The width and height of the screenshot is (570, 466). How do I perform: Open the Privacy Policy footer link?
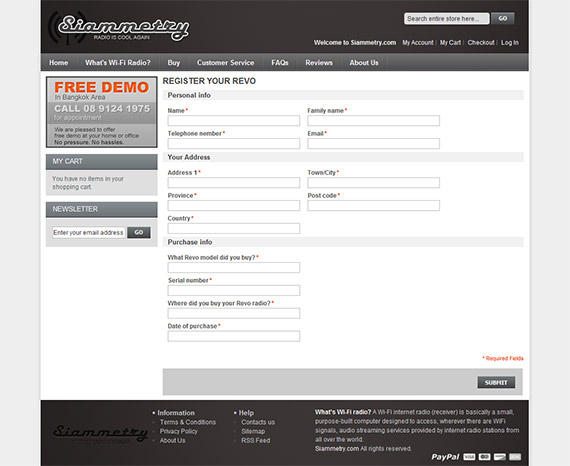[x=178, y=431]
